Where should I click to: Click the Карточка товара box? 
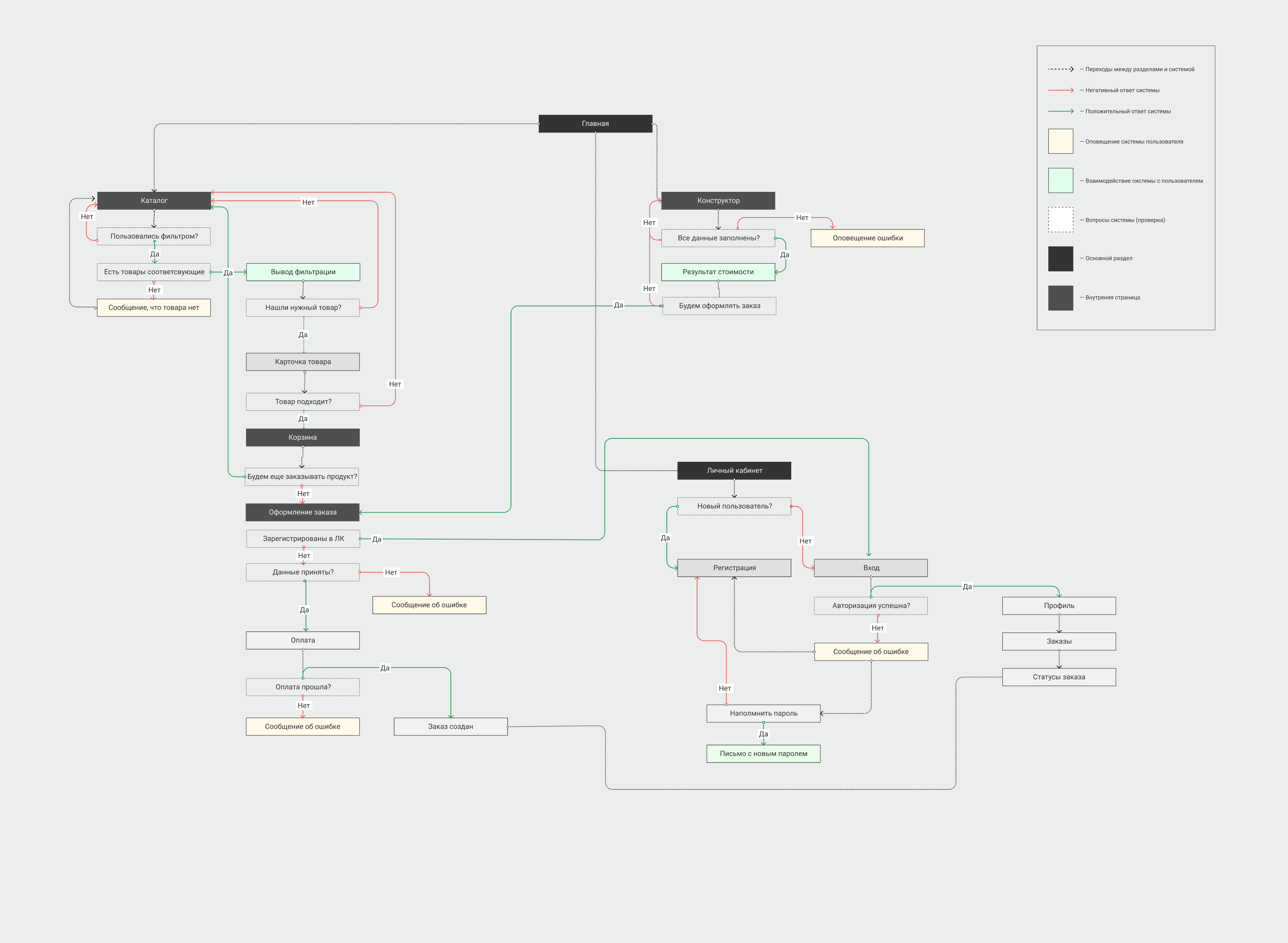tap(303, 362)
